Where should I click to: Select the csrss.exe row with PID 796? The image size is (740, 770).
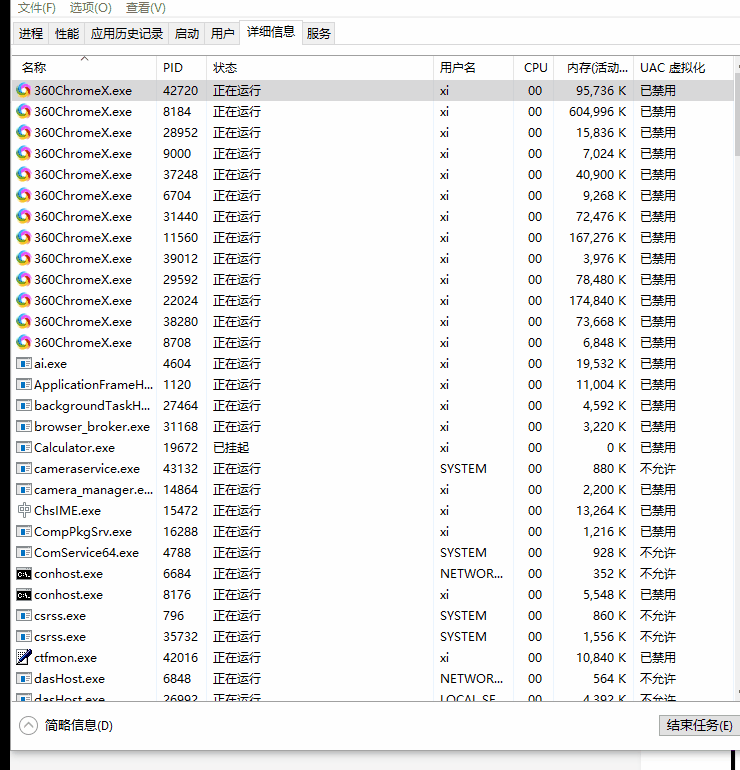coord(373,615)
